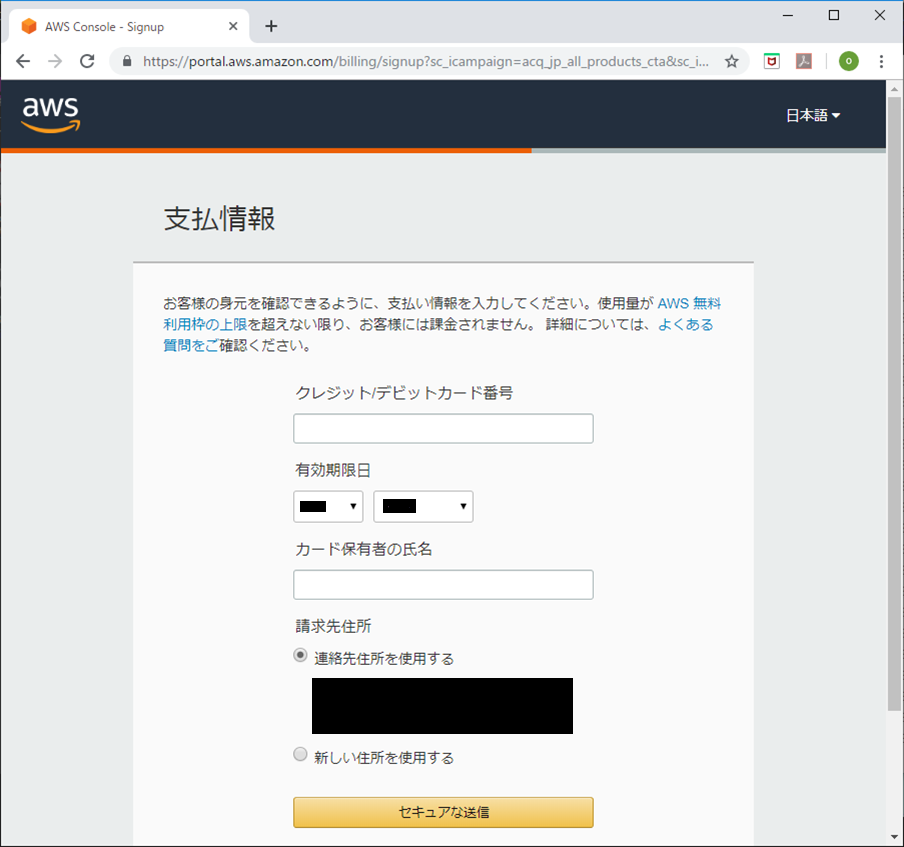Open a new browser tab
This screenshot has width=904, height=847.
coord(271,27)
